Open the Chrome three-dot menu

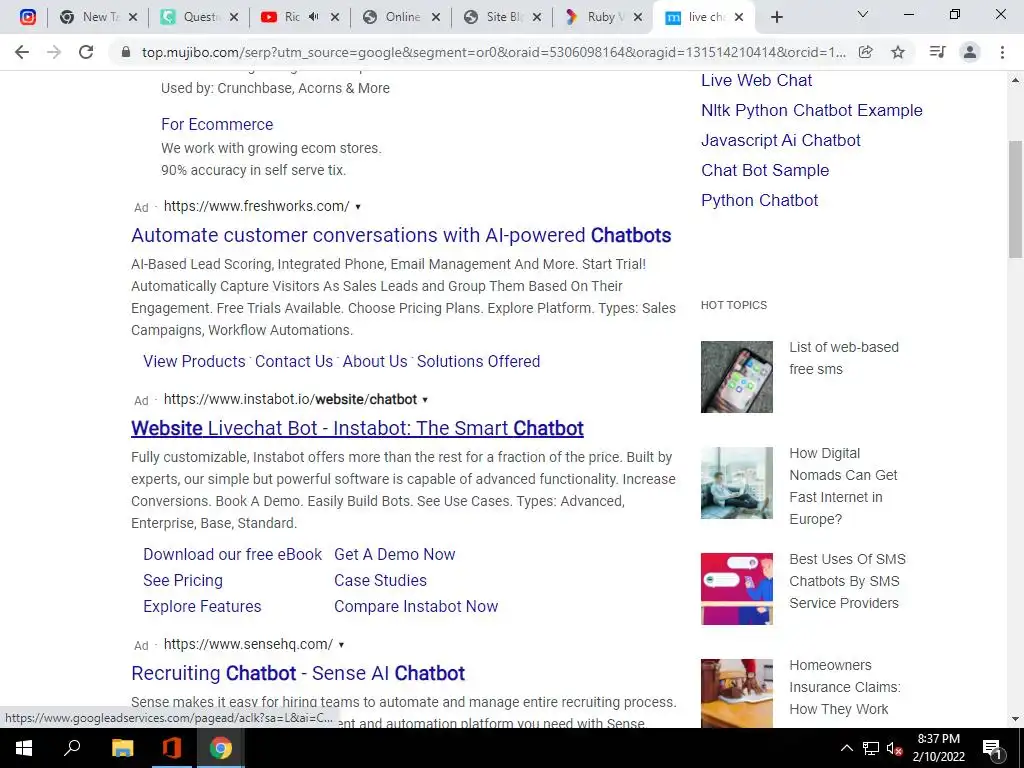pos(1002,52)
